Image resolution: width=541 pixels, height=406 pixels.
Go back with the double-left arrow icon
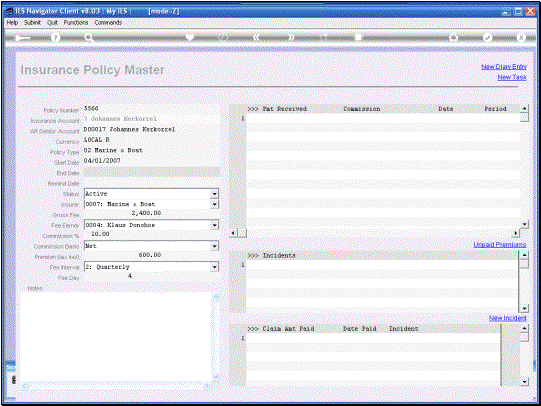[x=256, y=37]
